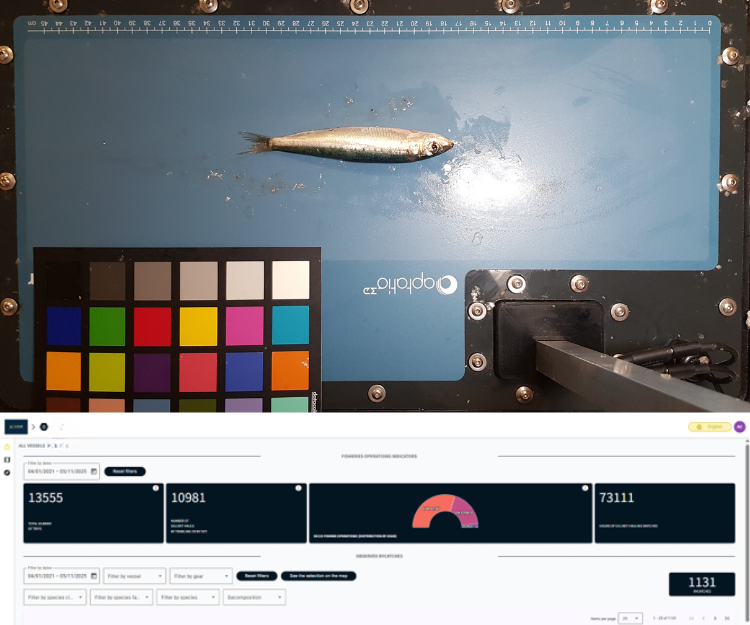Jump to the last results page
750x625 pixels.
pos(728,619)
